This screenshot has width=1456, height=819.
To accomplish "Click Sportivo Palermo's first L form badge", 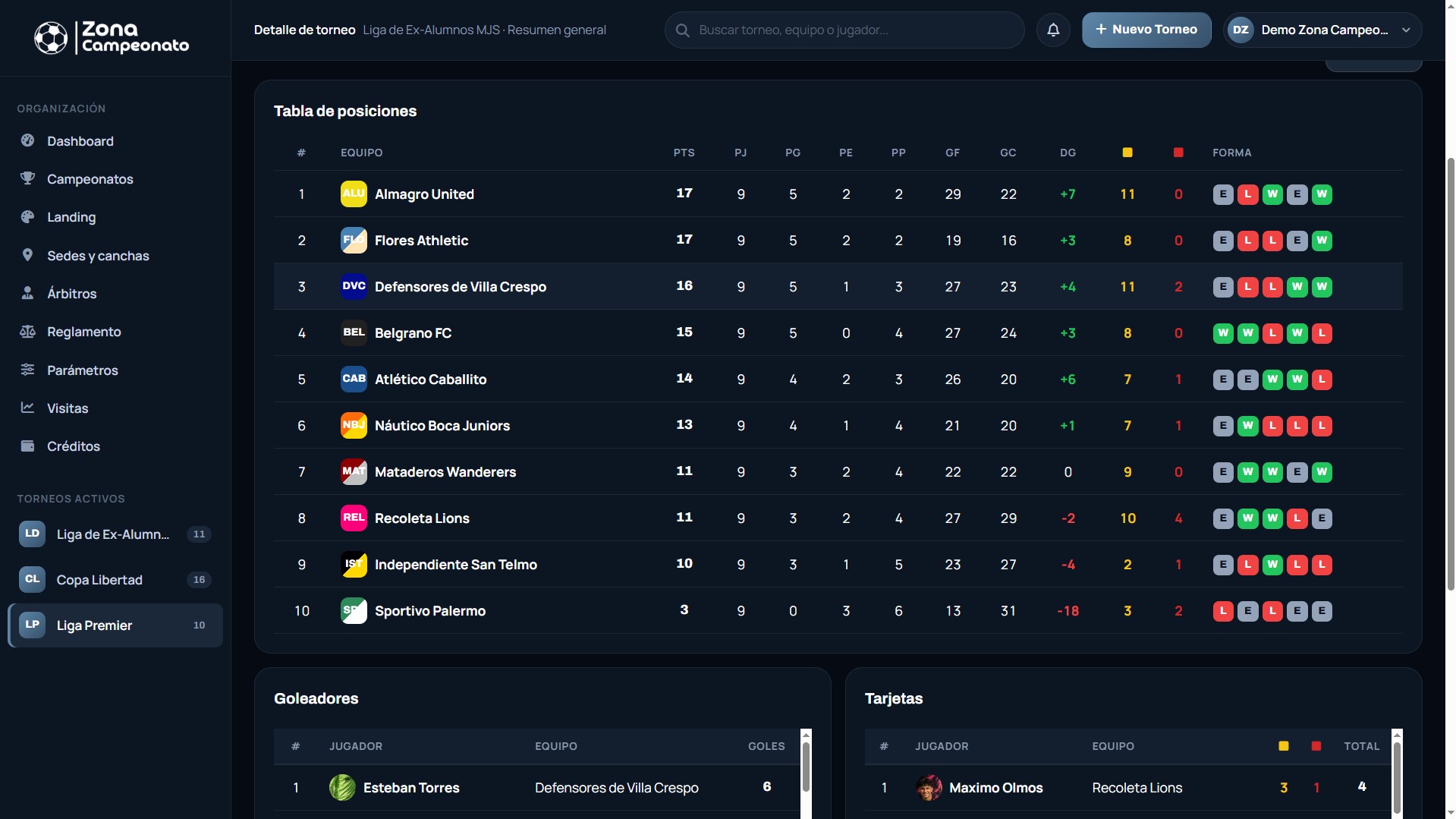I will [x=1223, y=611].
